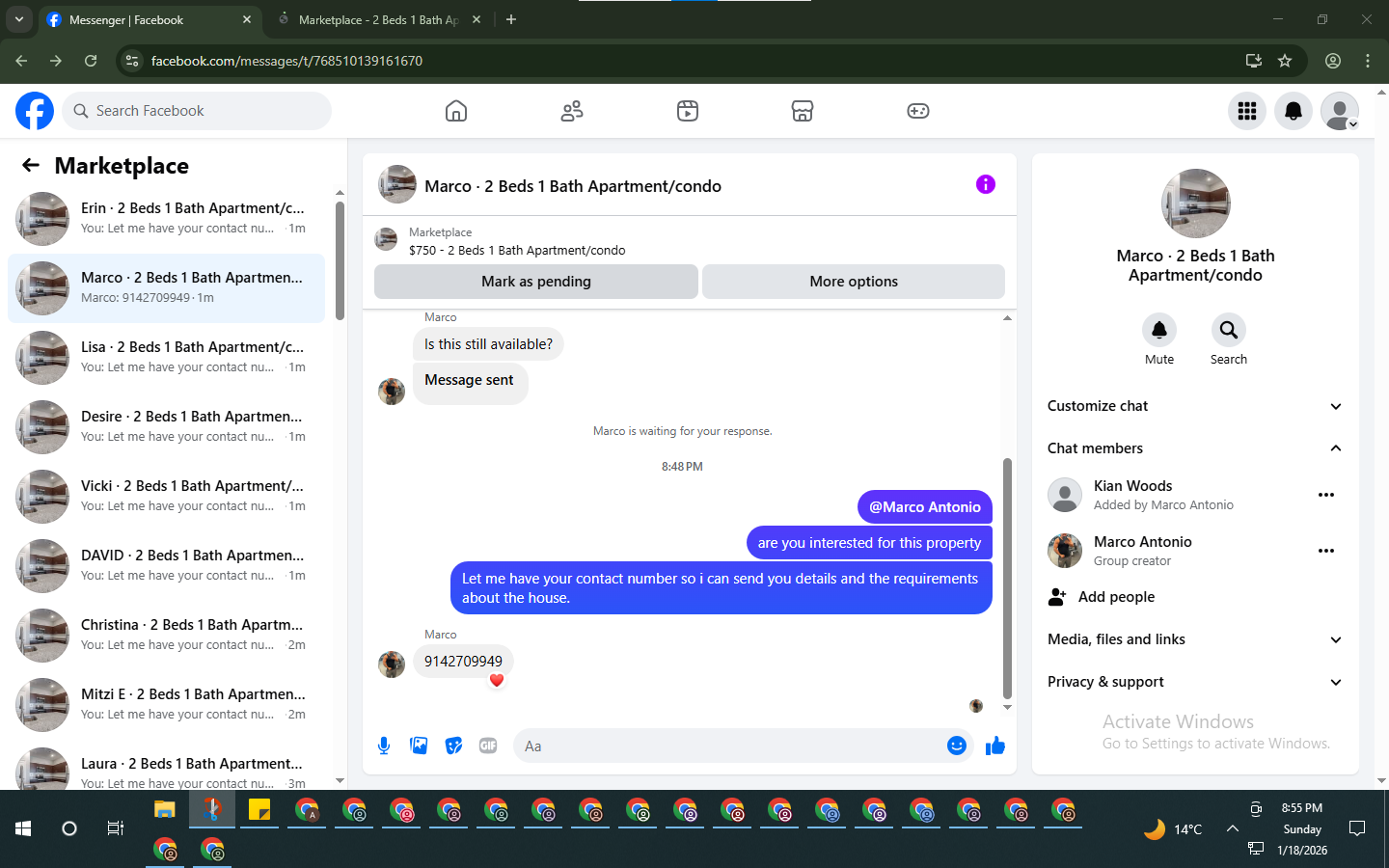Image resolution: width=1389 pixels, height=868 pixels.
Task: Click the Marco listing thumbnail in info panel
Action: (x=1196, y=203)
